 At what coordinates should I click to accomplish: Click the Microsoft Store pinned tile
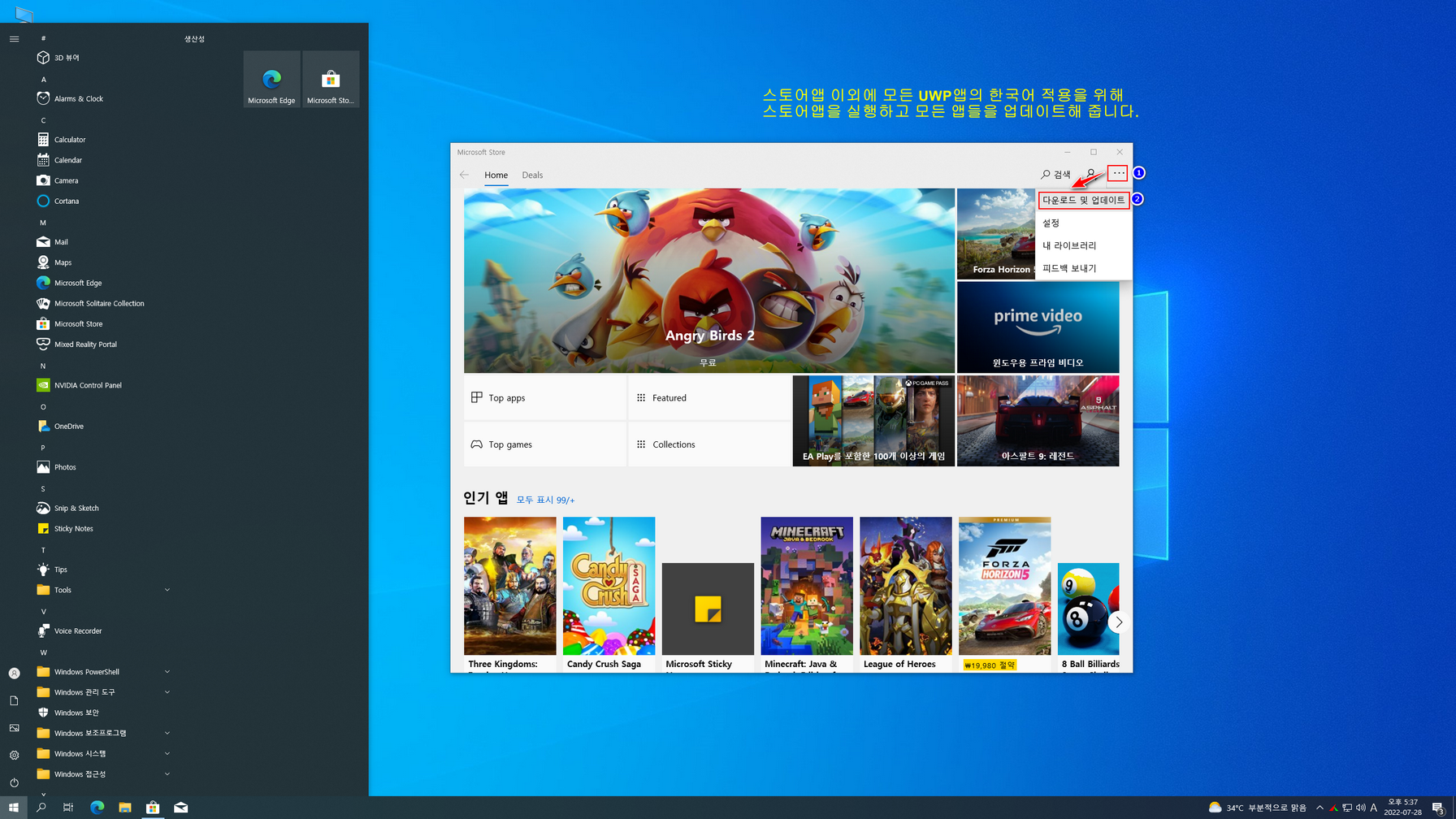tap(330, 79)
